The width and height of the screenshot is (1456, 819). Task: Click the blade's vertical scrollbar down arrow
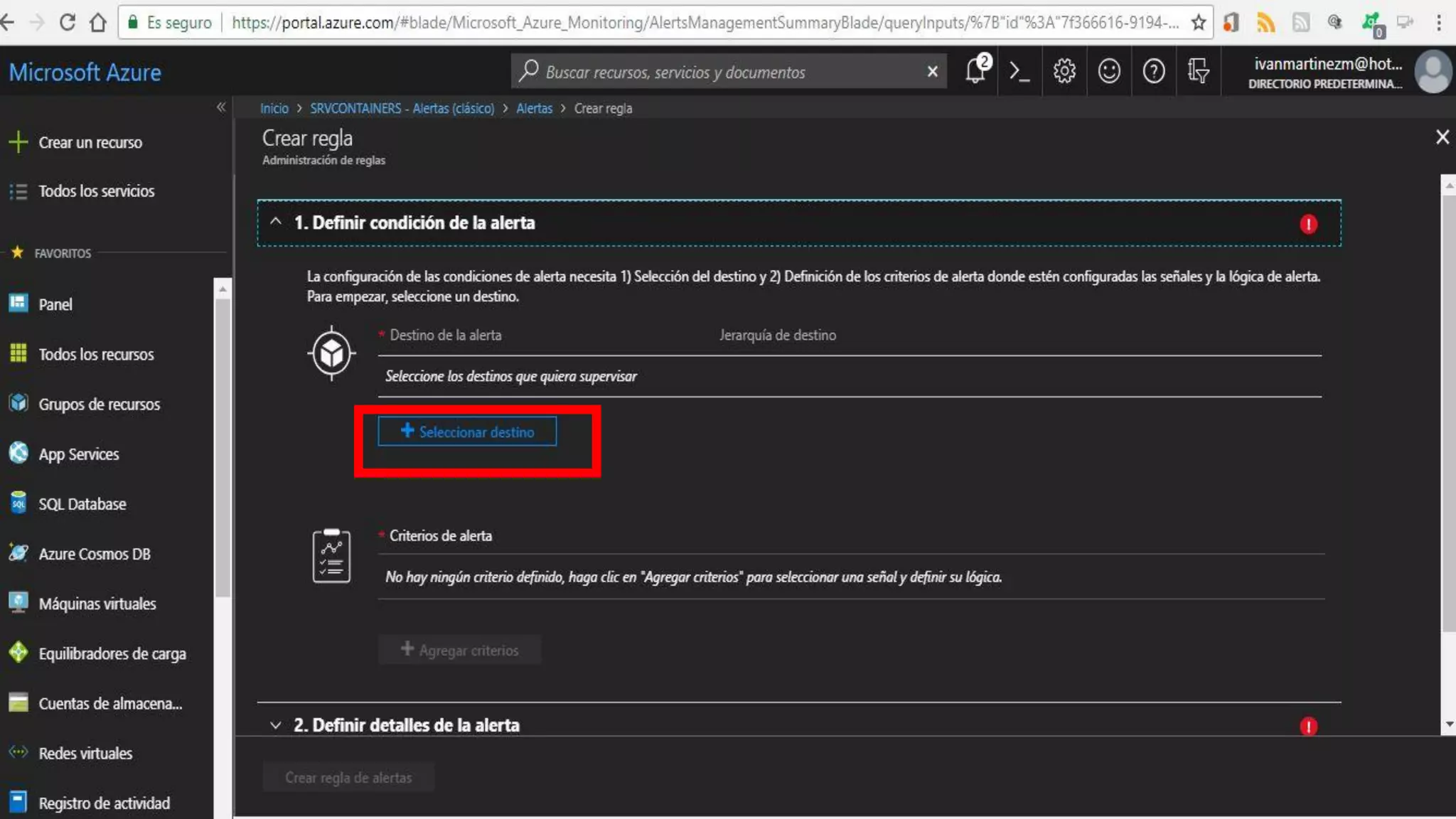point(1449,724)
